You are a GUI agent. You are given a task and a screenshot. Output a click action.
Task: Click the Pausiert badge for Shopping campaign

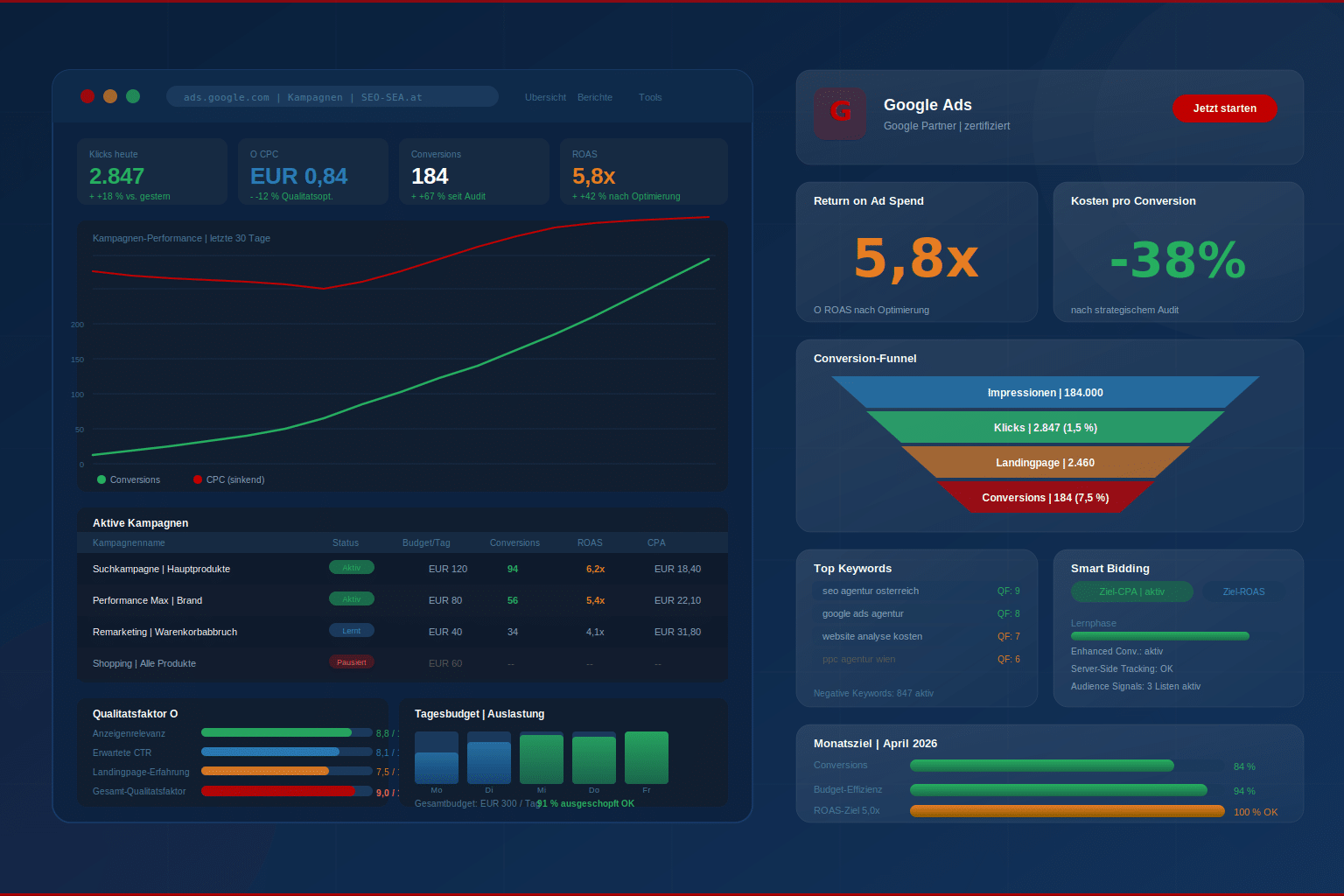(x=352, y=662)
